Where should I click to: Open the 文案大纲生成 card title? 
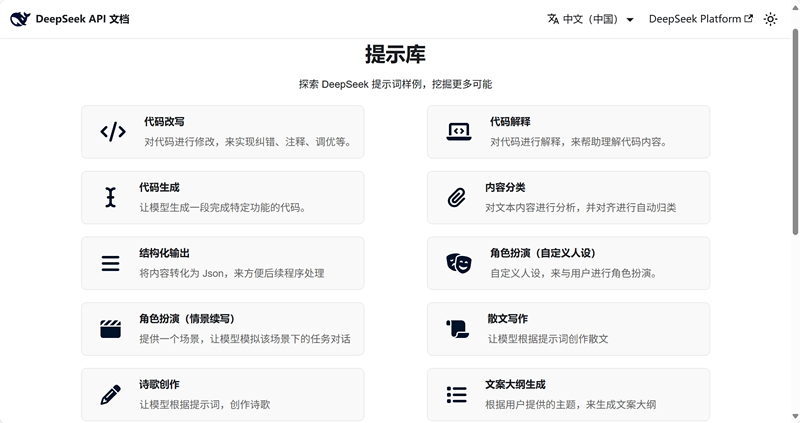(x=515, y=385)
